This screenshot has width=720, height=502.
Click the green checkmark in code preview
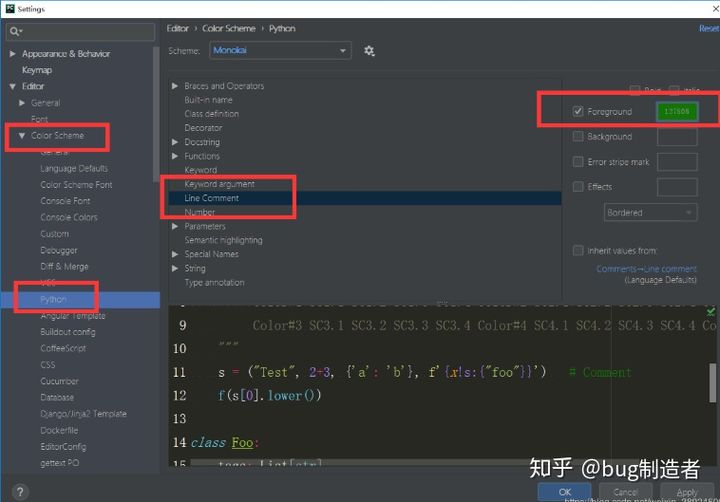coord(711,312)
